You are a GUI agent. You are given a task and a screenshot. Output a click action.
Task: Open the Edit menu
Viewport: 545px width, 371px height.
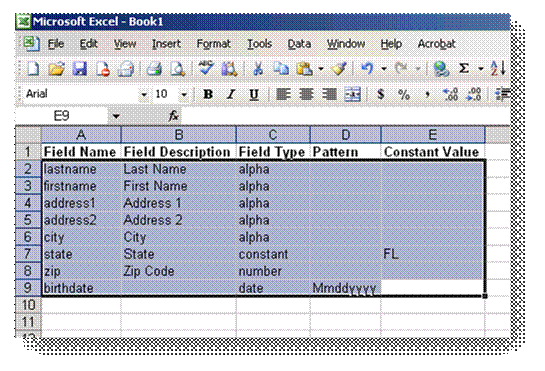(x=88, y=44)
